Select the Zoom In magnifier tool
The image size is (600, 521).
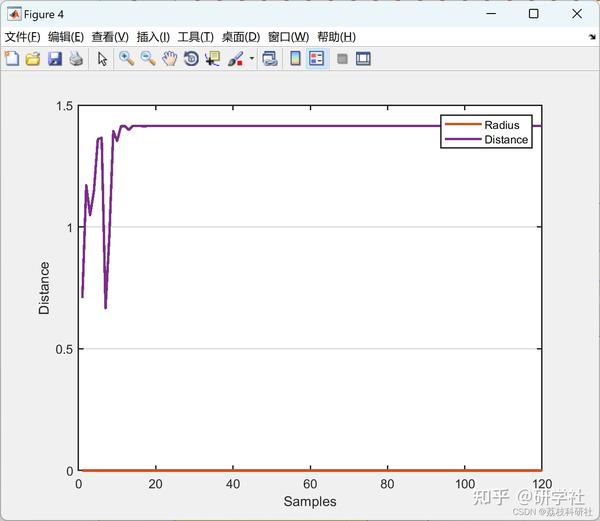click(x=126, y=59)
